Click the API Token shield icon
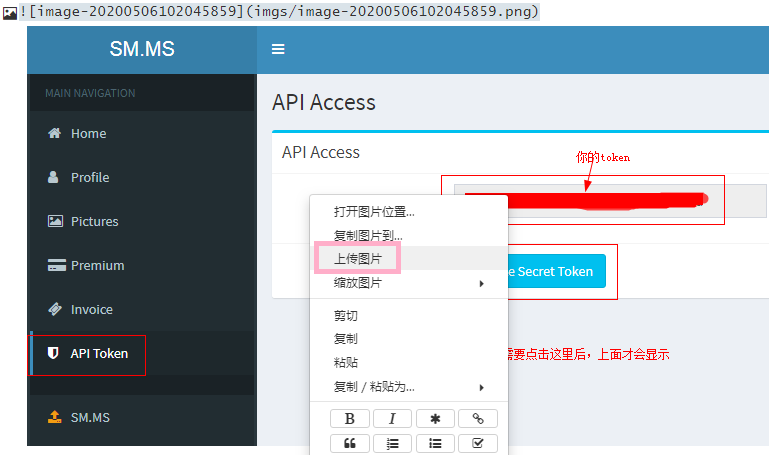 pyautogui.click(x=53, y=353)
